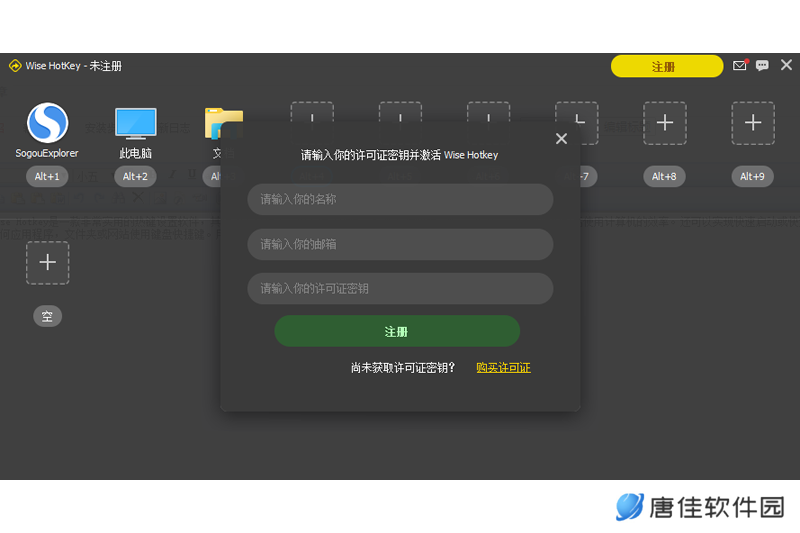Open the feedback chat bubble icon
The width and height of the screenshot is (800, 533).
(762, 65)
